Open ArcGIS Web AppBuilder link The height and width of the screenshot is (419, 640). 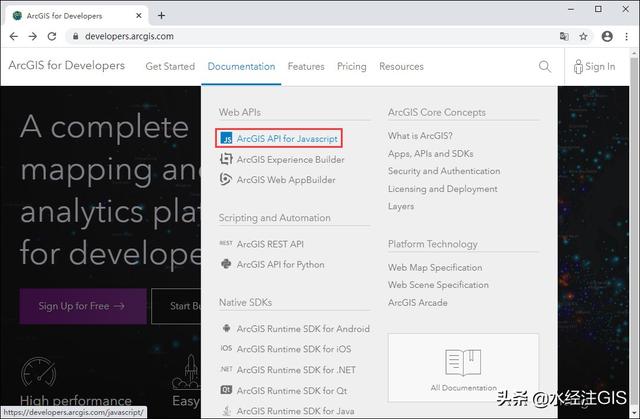pos(286,180)
